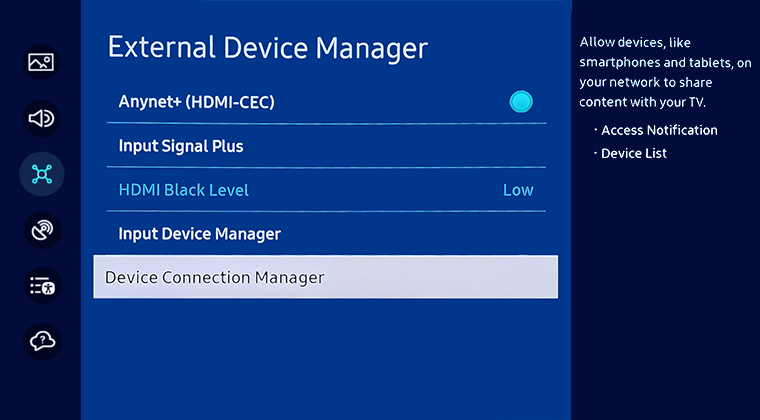The width and height of the screenshot is (760, 420).
Task: Open the General and accessibility list icon
Action: tap(41, 286)
